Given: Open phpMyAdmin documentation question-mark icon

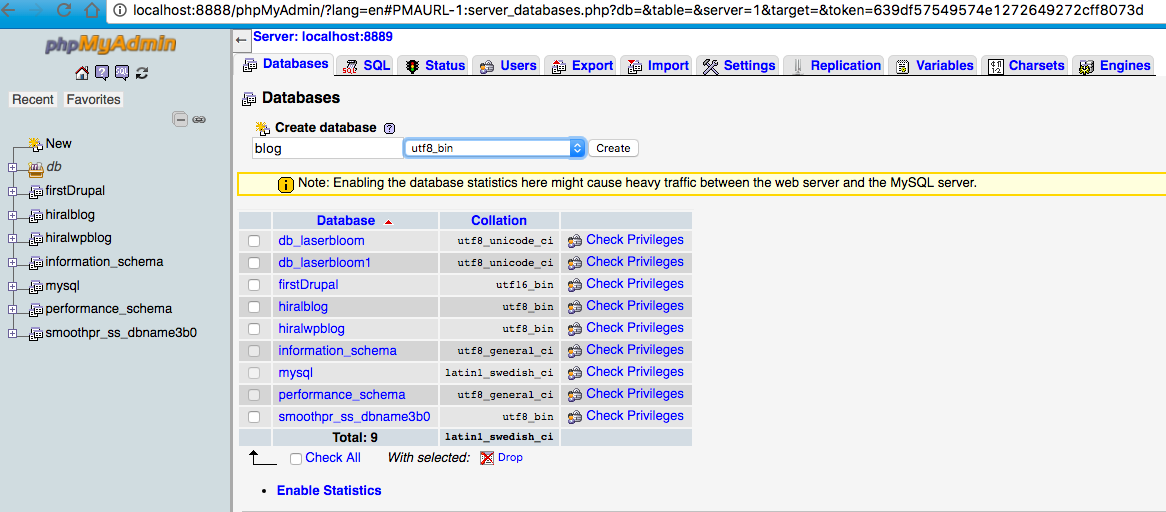Looking at the screenshot, I should [x=103, y=73].
